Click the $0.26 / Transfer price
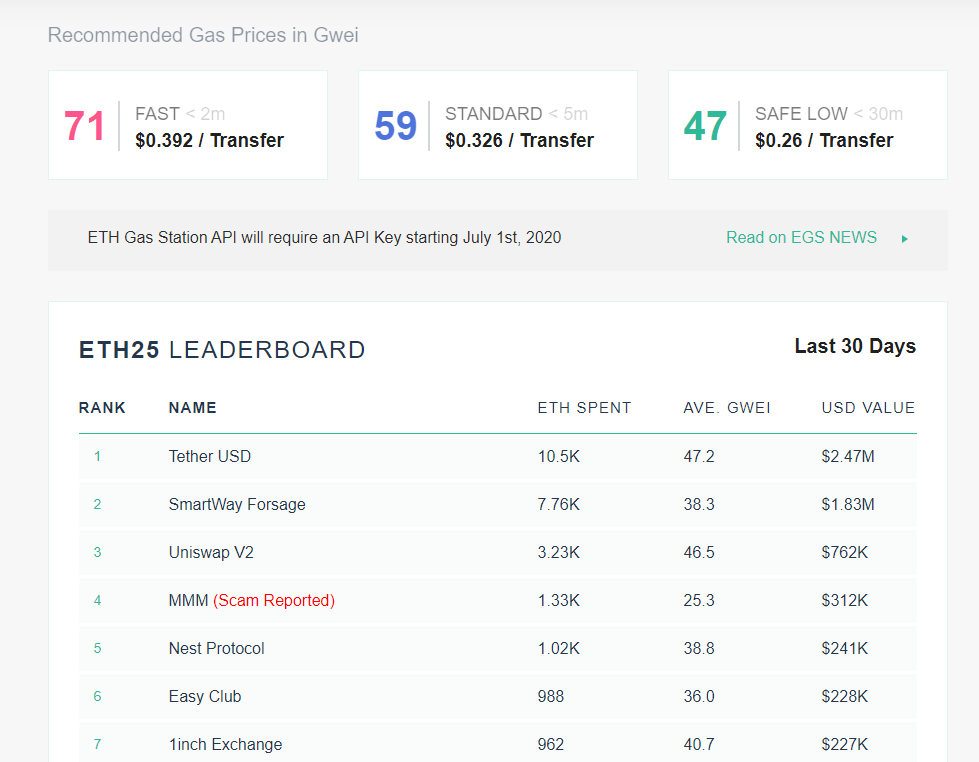 point(824,141)
